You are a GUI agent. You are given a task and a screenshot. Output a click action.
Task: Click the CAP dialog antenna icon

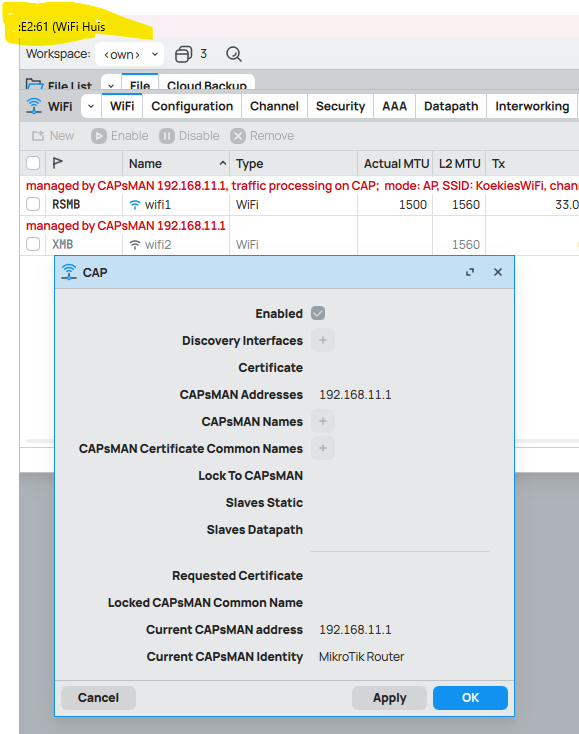tap(69, 272)
